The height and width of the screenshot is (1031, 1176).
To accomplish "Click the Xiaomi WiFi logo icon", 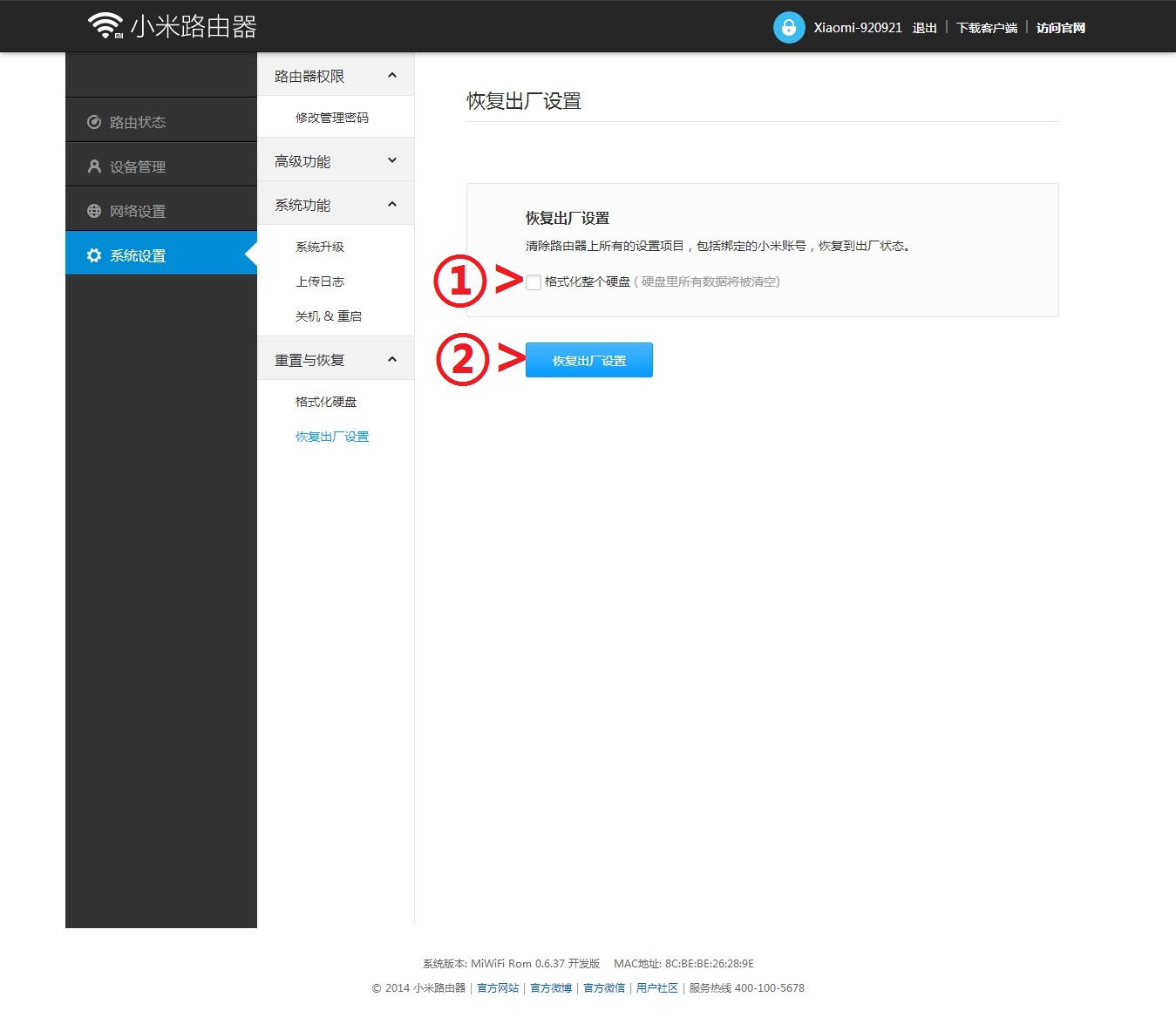I will click(105, 25).
